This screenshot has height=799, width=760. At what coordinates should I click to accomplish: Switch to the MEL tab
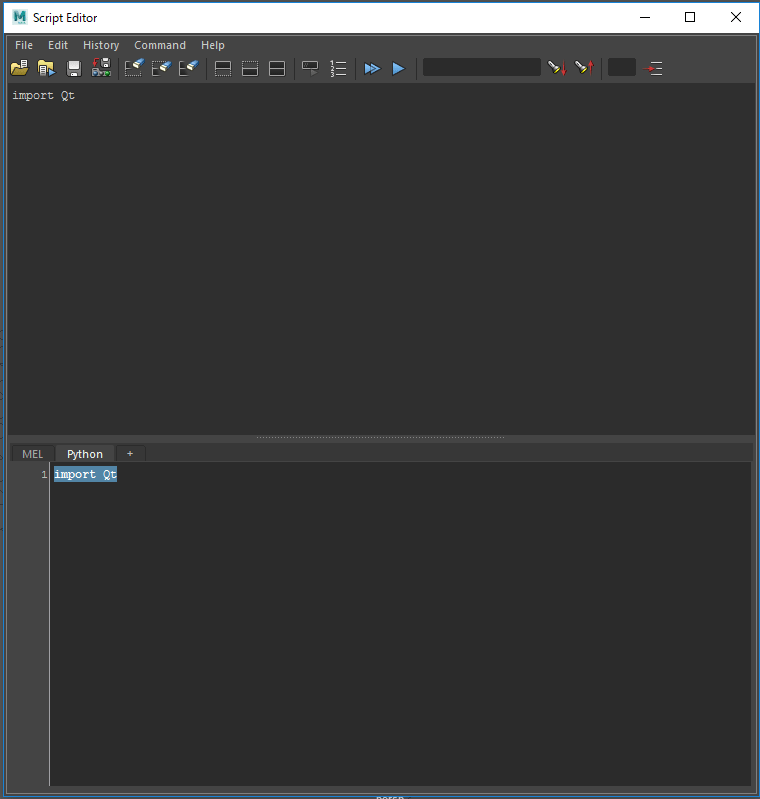[x=32, y=454]
